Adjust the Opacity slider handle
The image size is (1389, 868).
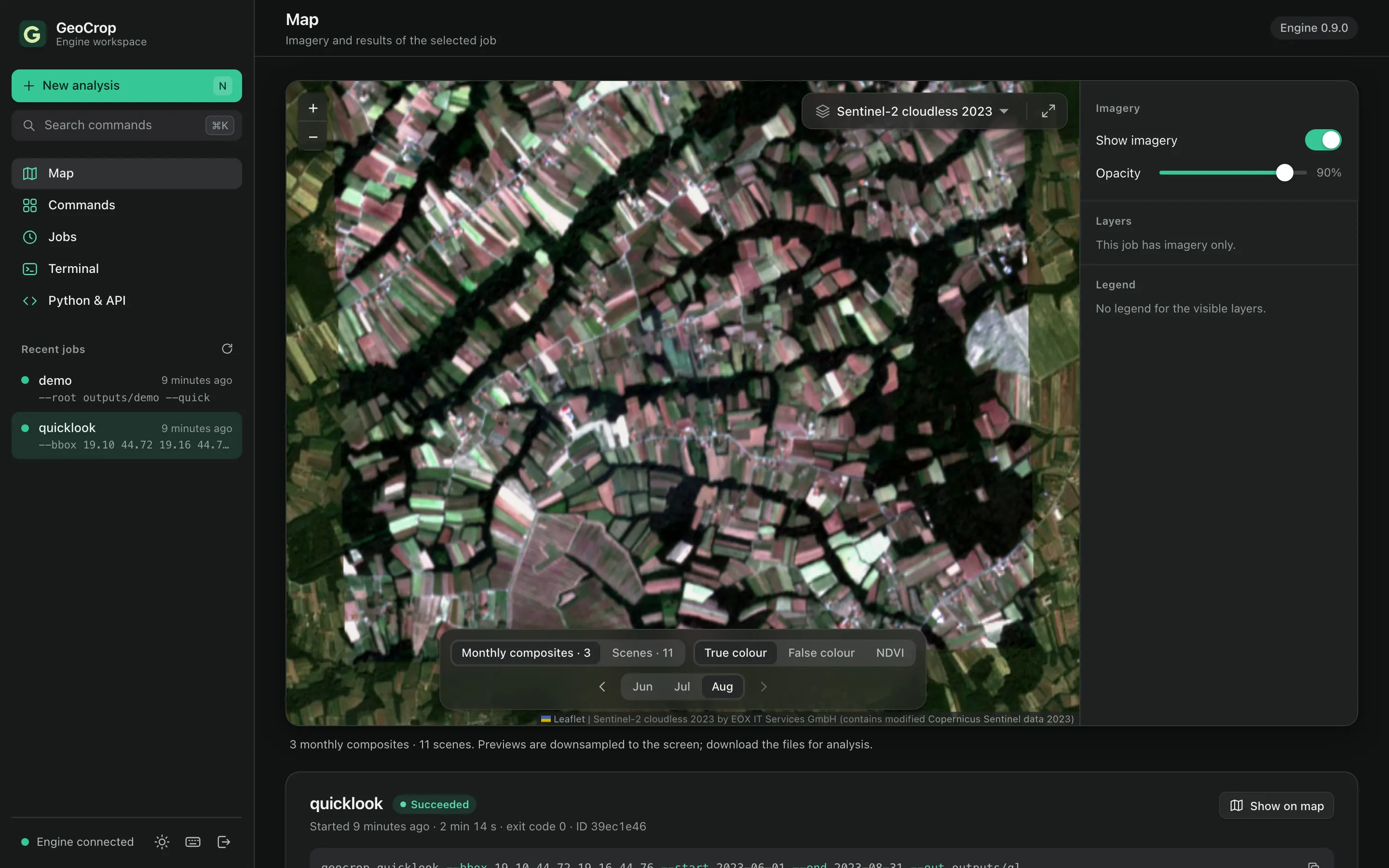tap(1284, 173)
